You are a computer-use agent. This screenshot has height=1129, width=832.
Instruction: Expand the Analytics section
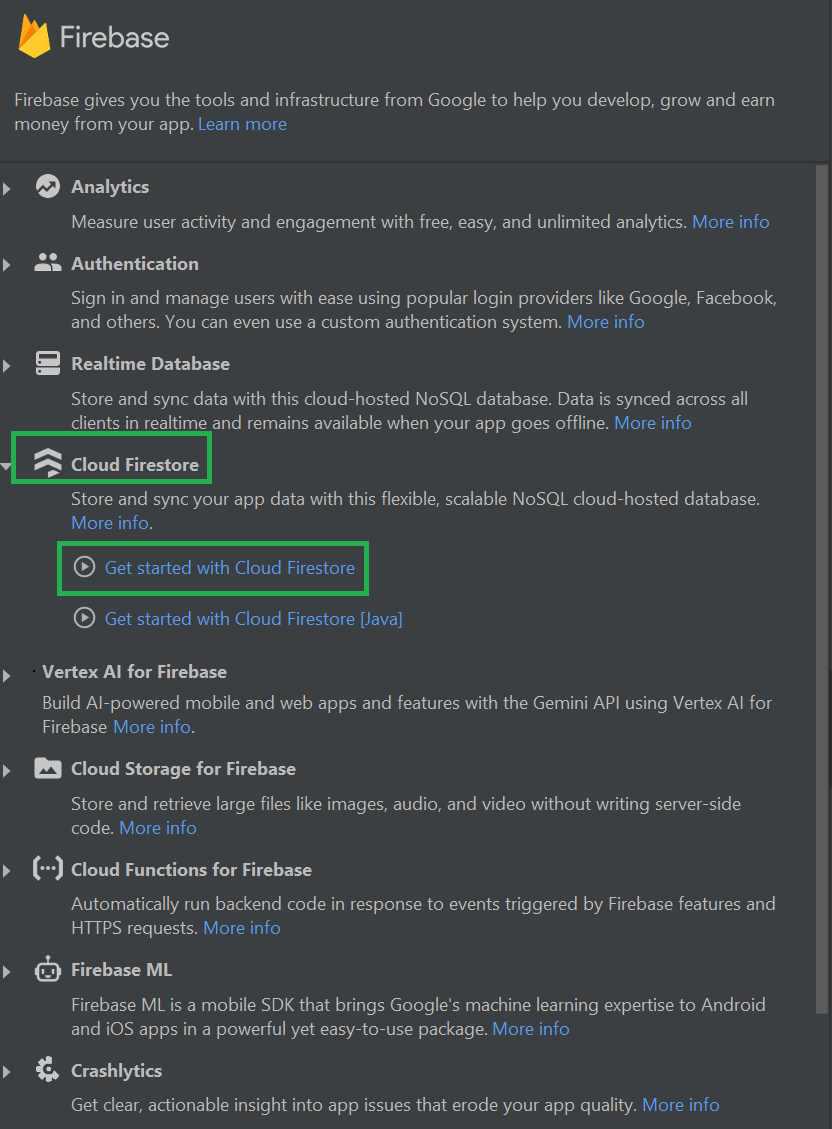[7, 188]
